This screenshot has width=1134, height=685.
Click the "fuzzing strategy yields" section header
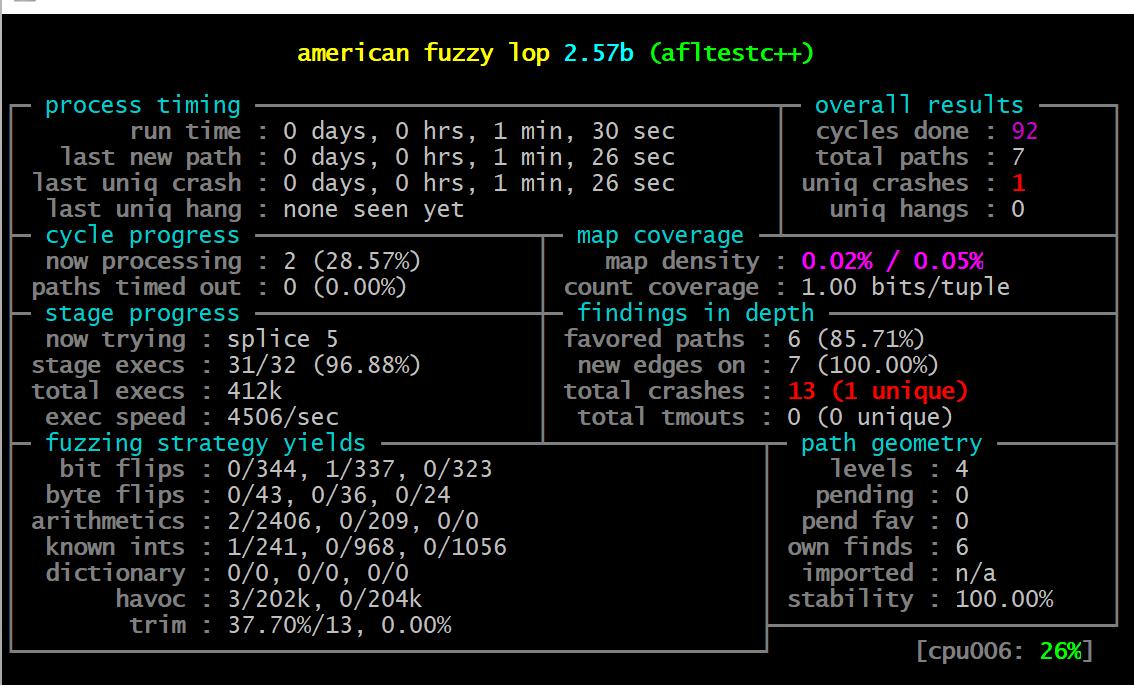[205, 443]
